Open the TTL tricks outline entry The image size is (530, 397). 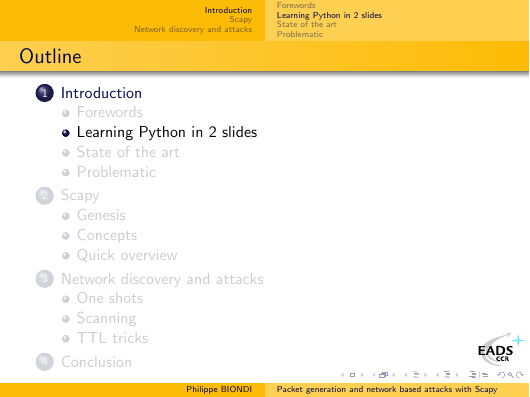[113, 338]
